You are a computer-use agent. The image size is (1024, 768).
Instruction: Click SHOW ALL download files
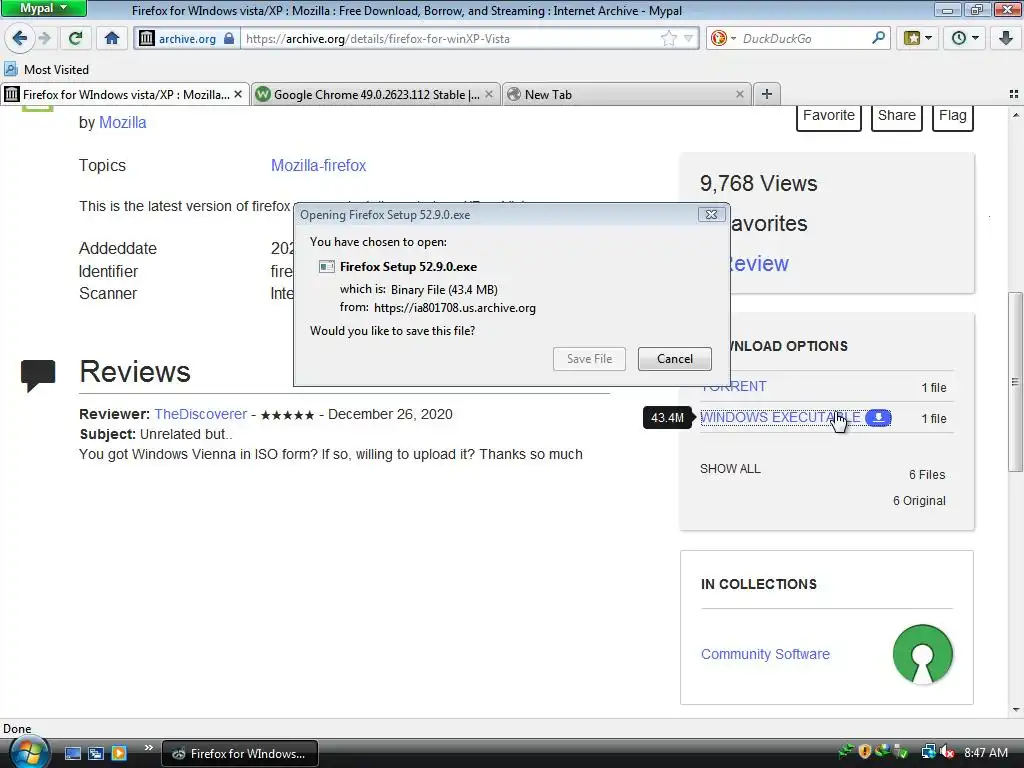730,469
